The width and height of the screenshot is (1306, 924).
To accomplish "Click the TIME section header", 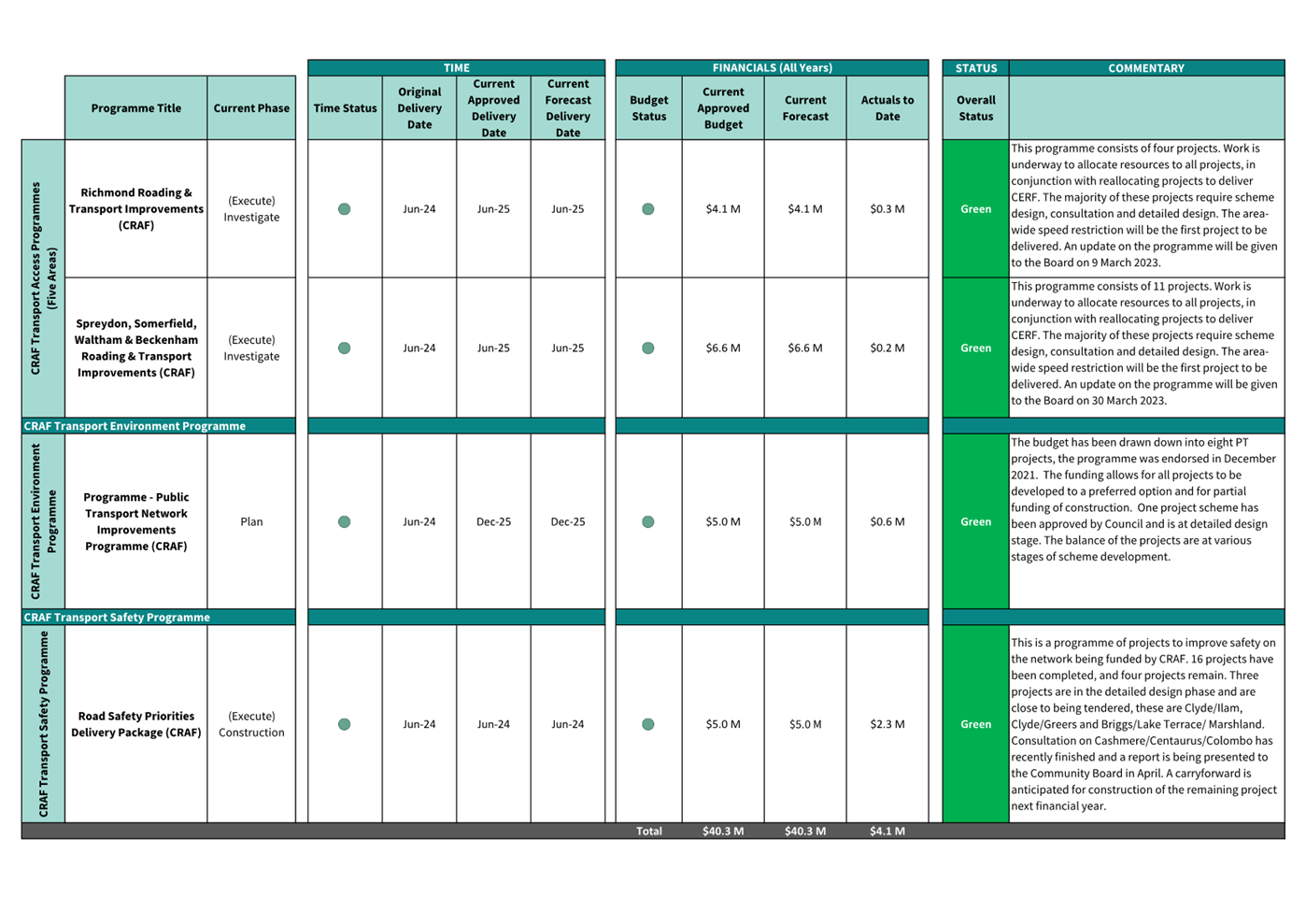I will click(457, 68).
